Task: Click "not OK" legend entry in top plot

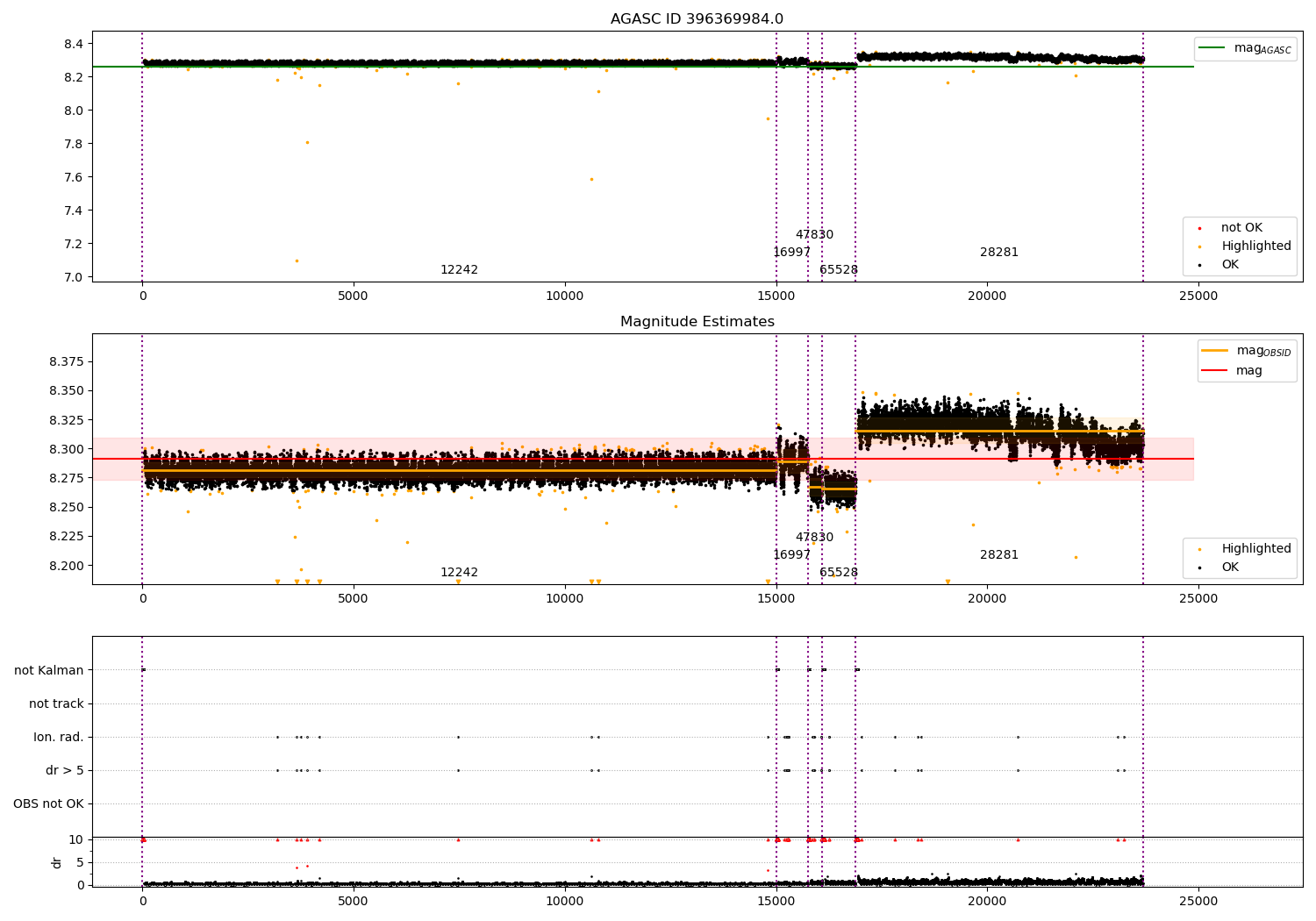Action: [1231, 228]
